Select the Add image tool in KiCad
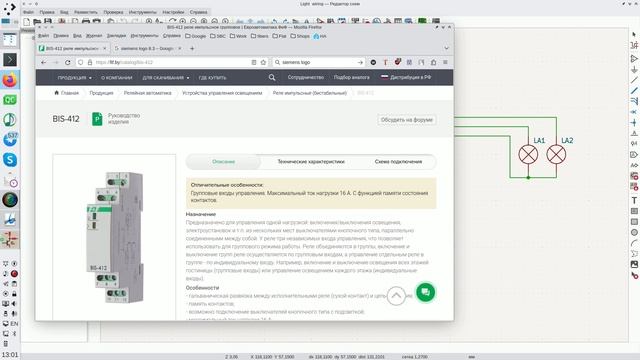Viewport: 640px width, 360px height. coord(634,264)
